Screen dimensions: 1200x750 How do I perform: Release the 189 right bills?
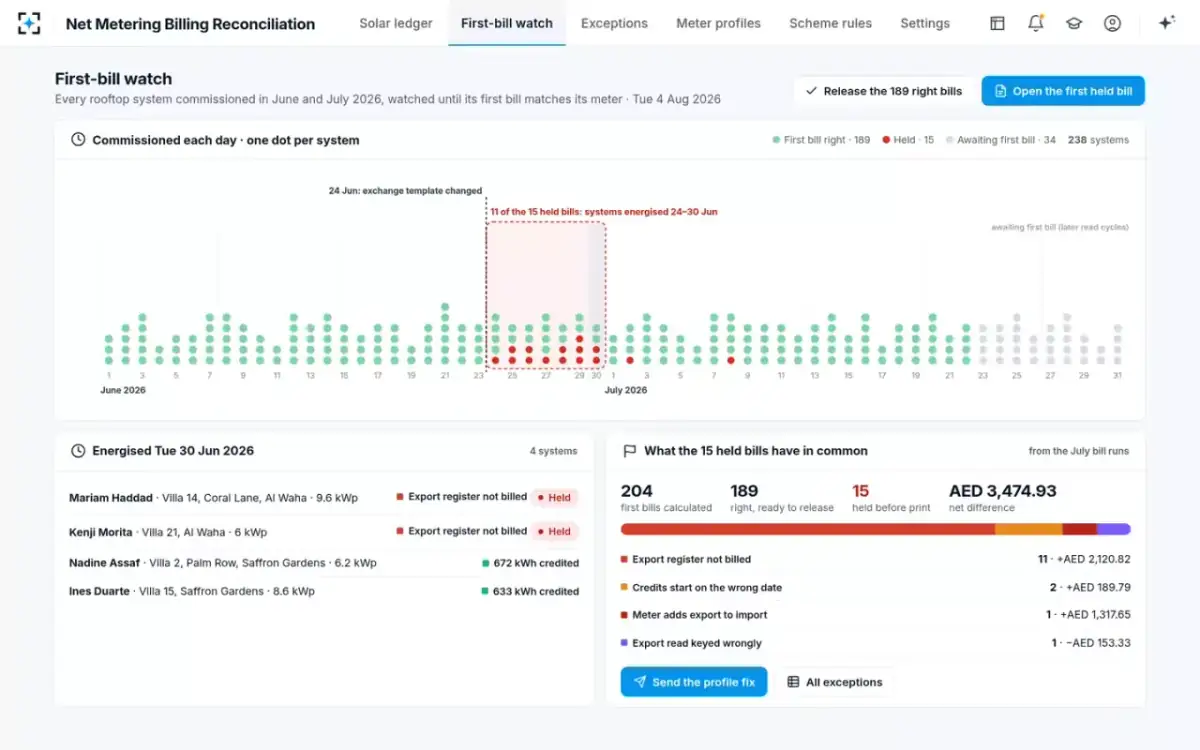pyautogui.click(x=883, y=91)
